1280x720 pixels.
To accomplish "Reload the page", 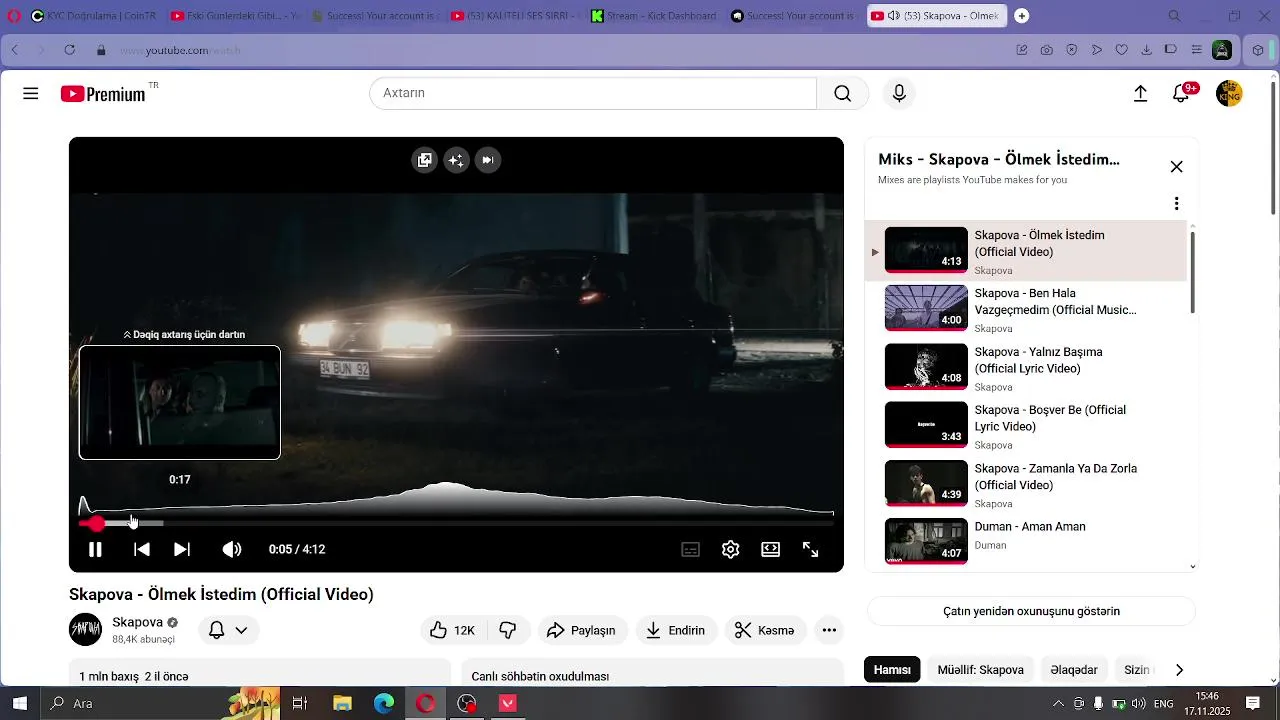I will [x=69, y=50].
